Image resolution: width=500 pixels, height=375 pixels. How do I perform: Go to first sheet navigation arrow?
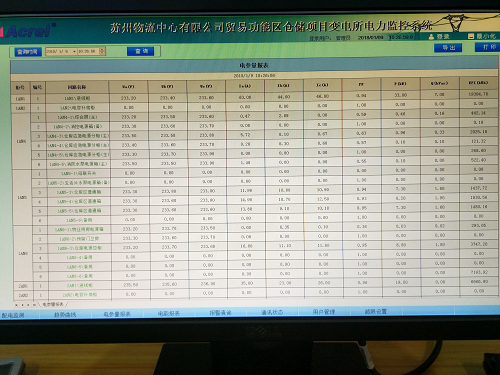16,305
